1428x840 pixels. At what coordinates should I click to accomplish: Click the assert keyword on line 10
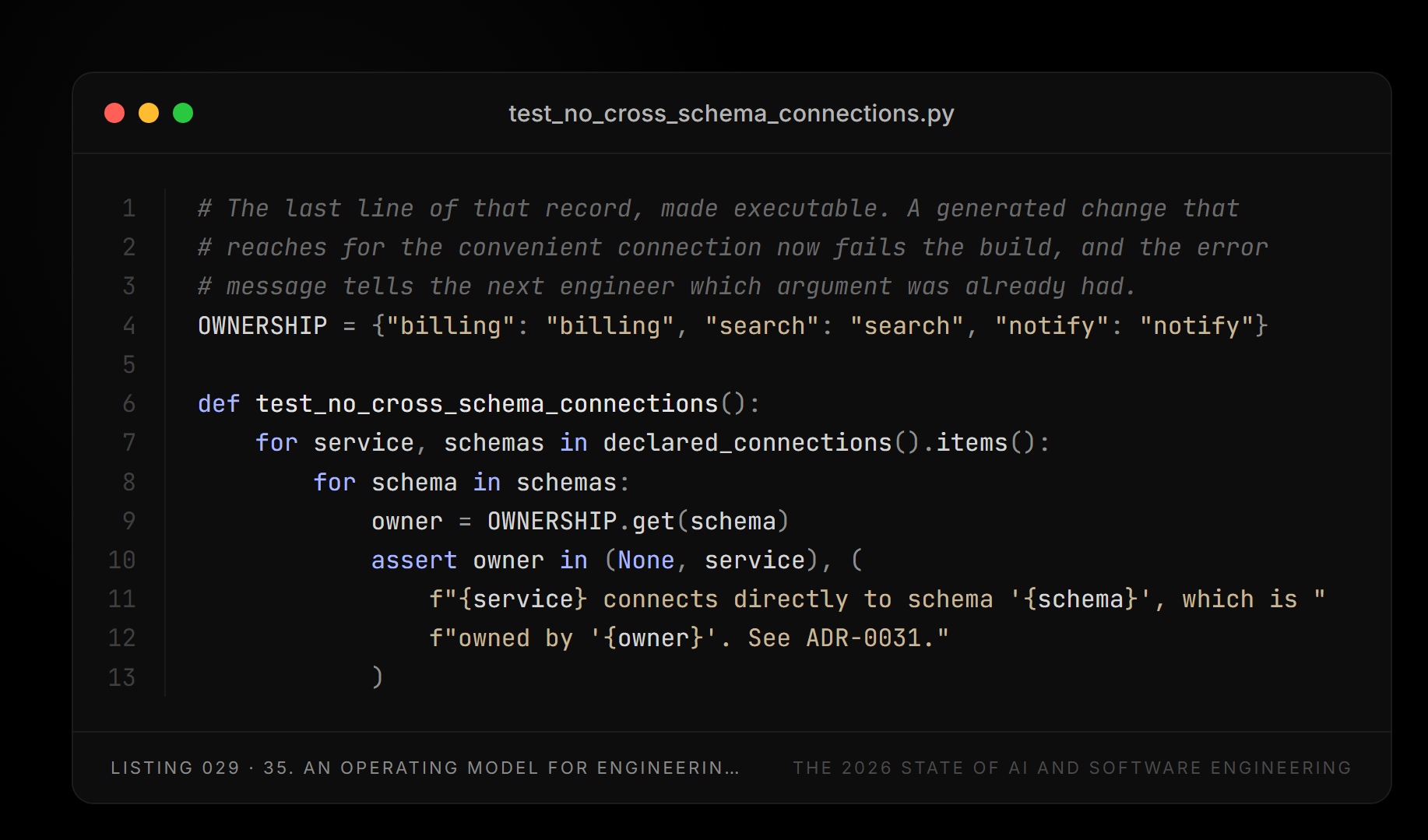[x=414, y=560]
